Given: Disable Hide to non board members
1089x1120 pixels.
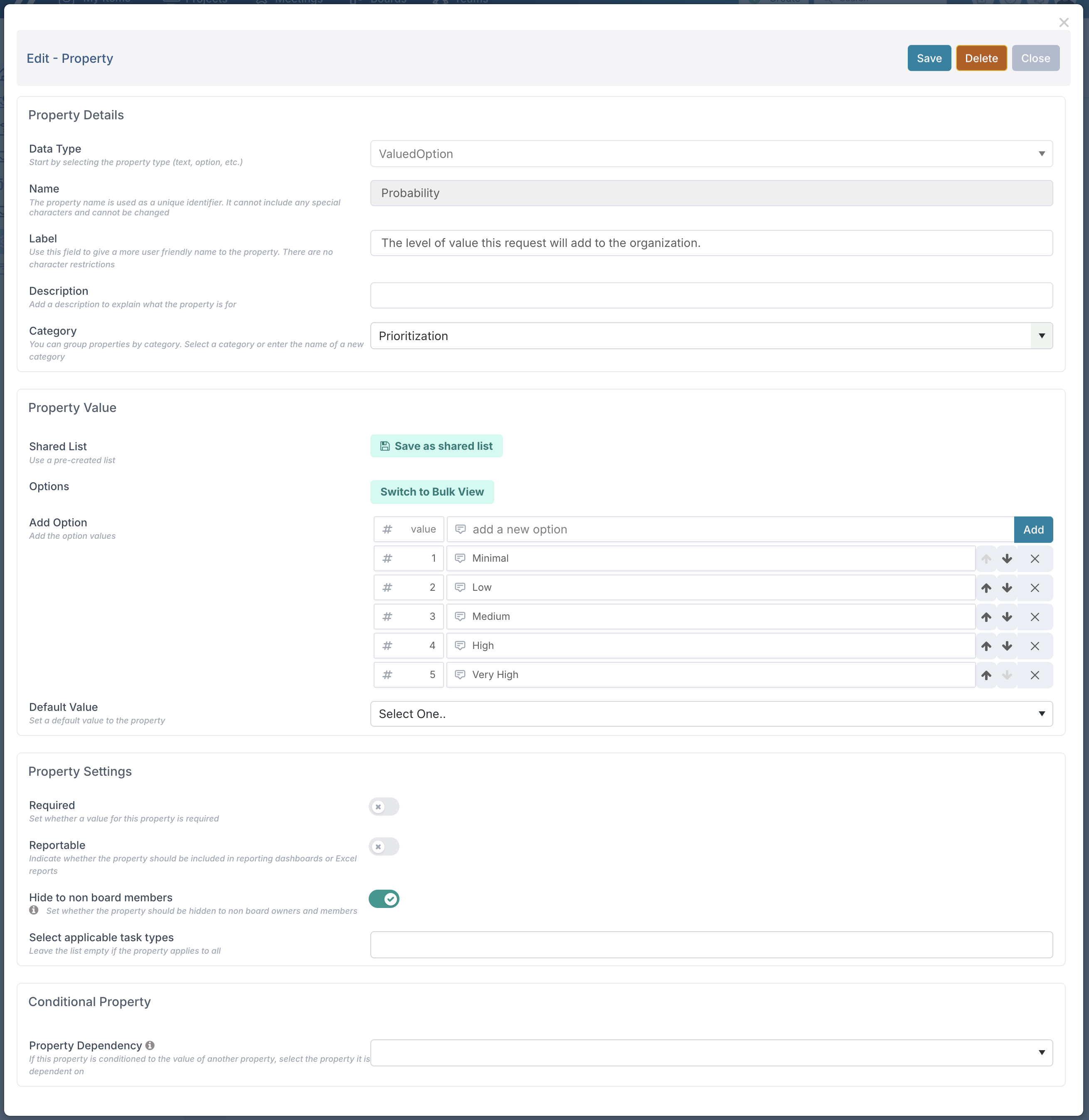Looking at the screenshot, I should pos(384,899).
